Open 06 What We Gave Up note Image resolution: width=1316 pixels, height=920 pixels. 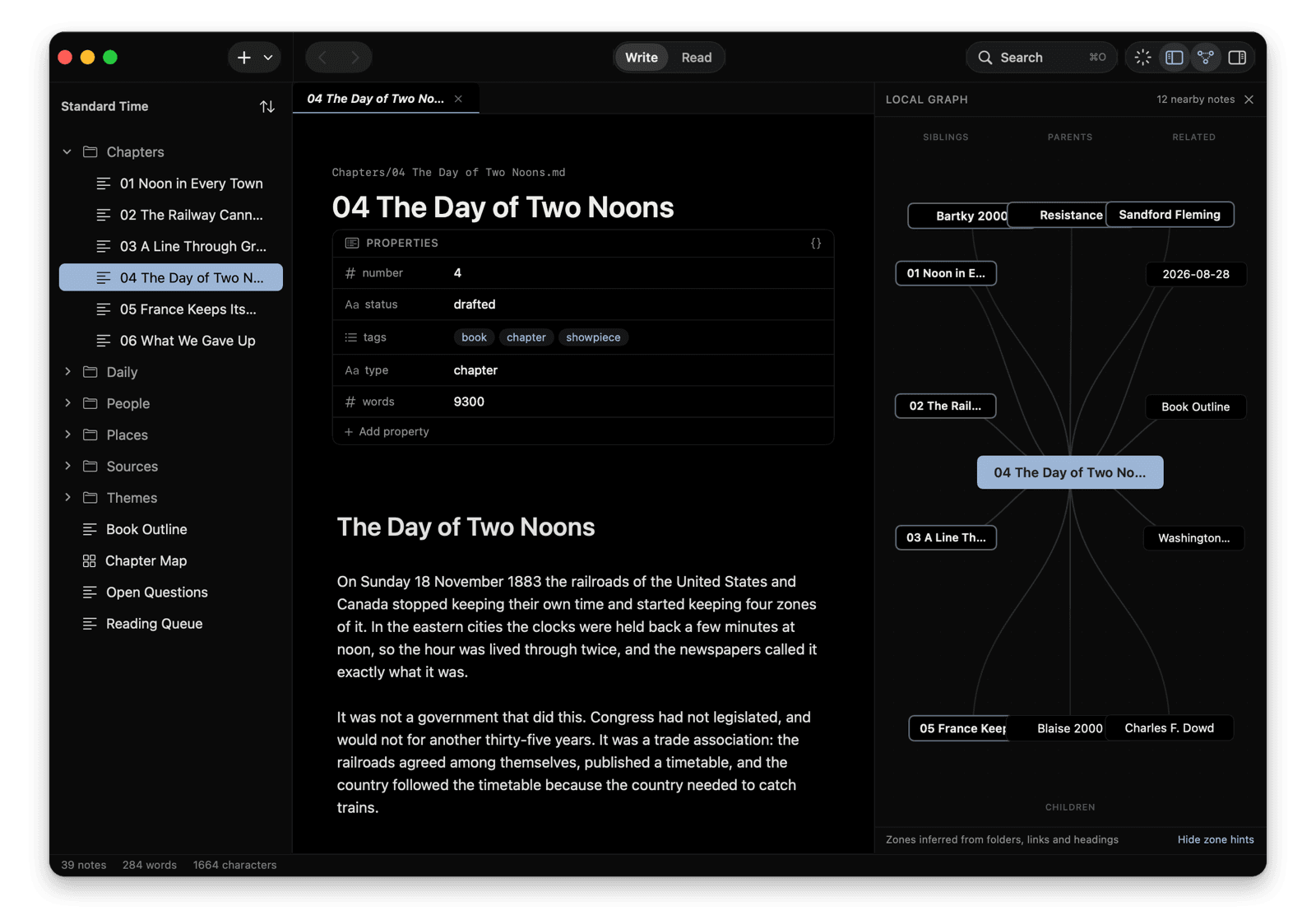pyautogui.click(x=171, y=341)
